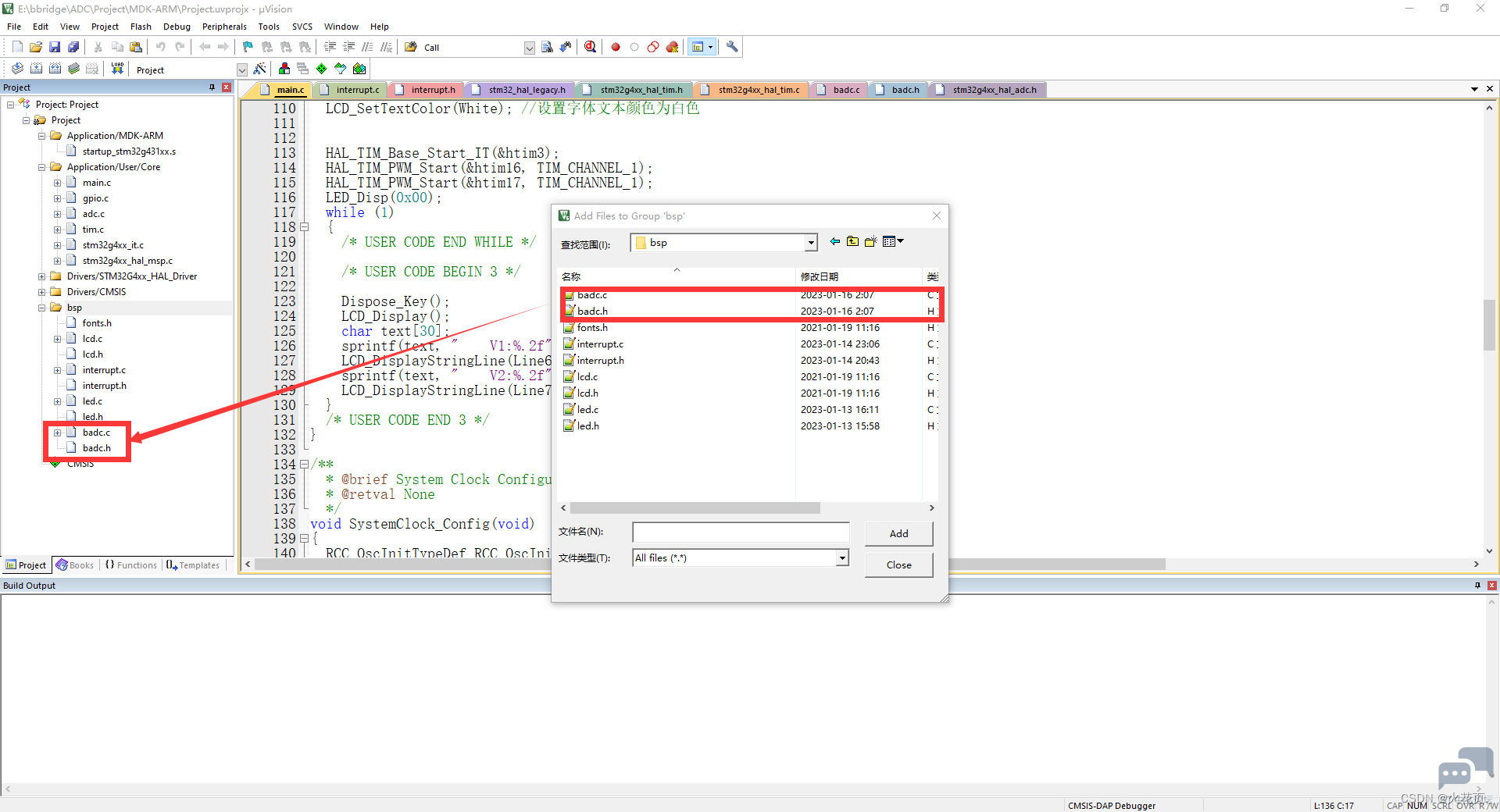Open the bsp folder location dropdown
The height and width of the screenshot is (812, 1500).
click(x=811, y=243)
